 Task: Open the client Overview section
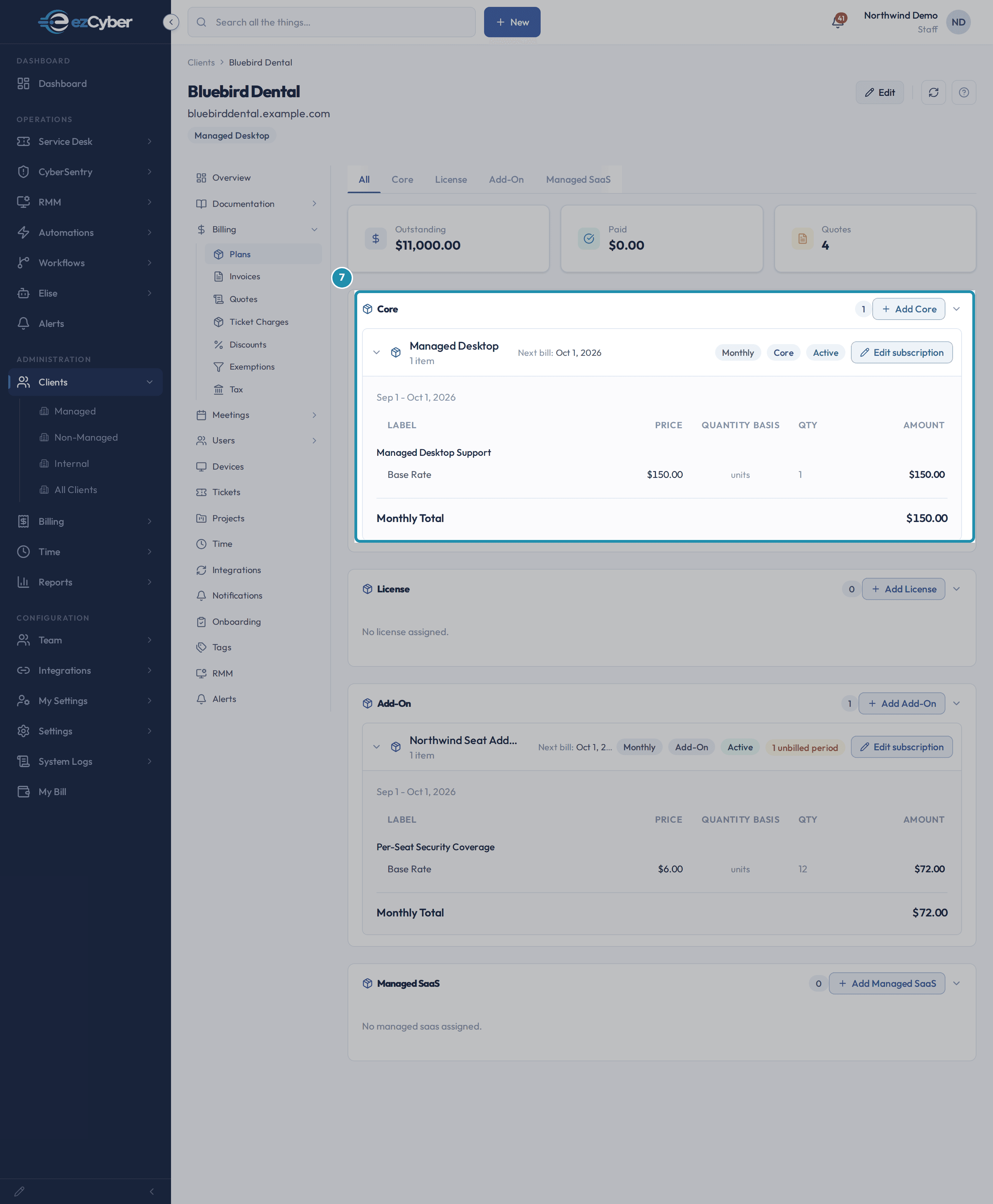pyautogui.click(x=256, y=178)
